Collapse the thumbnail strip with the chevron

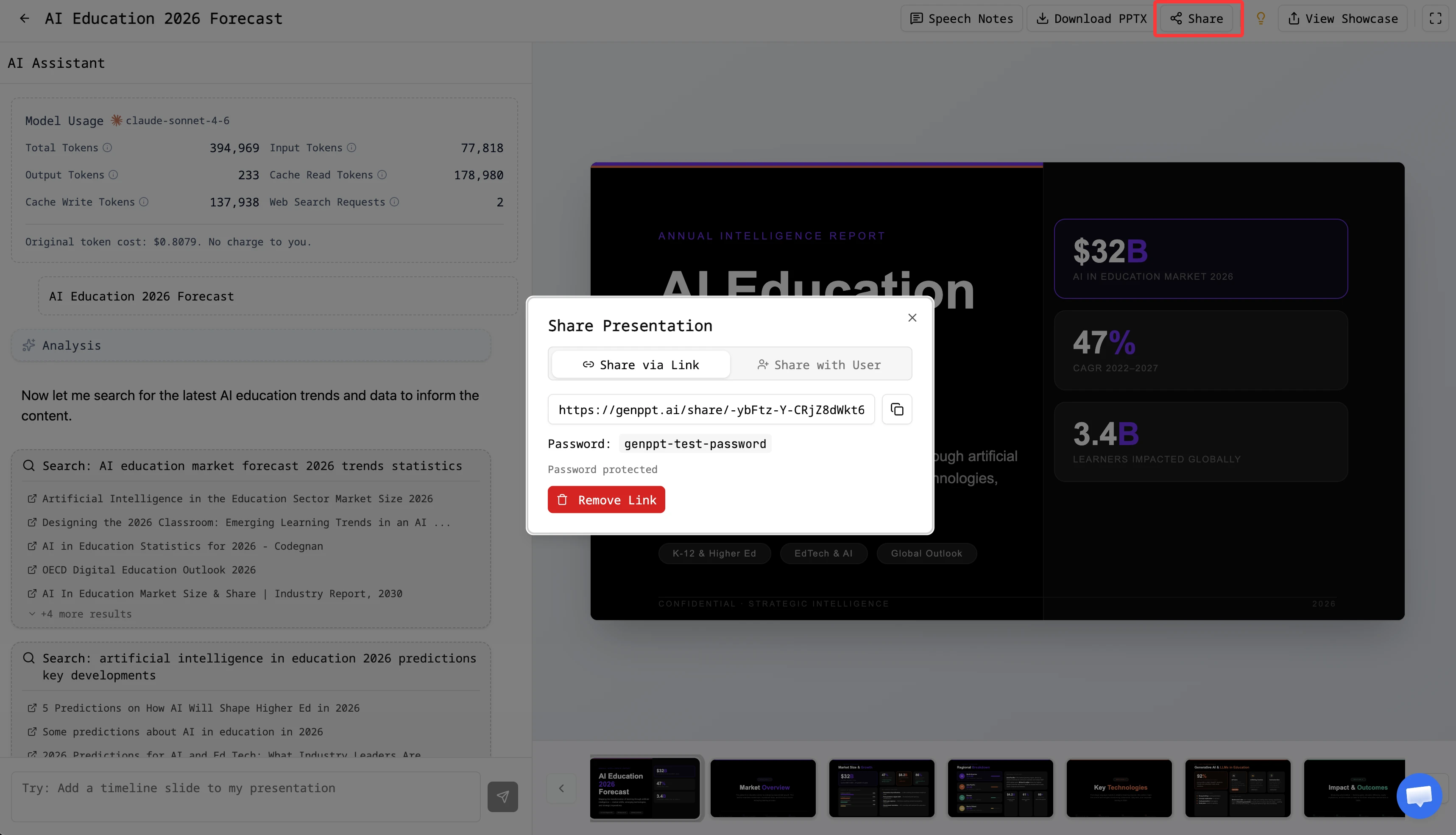click(561, 788)
